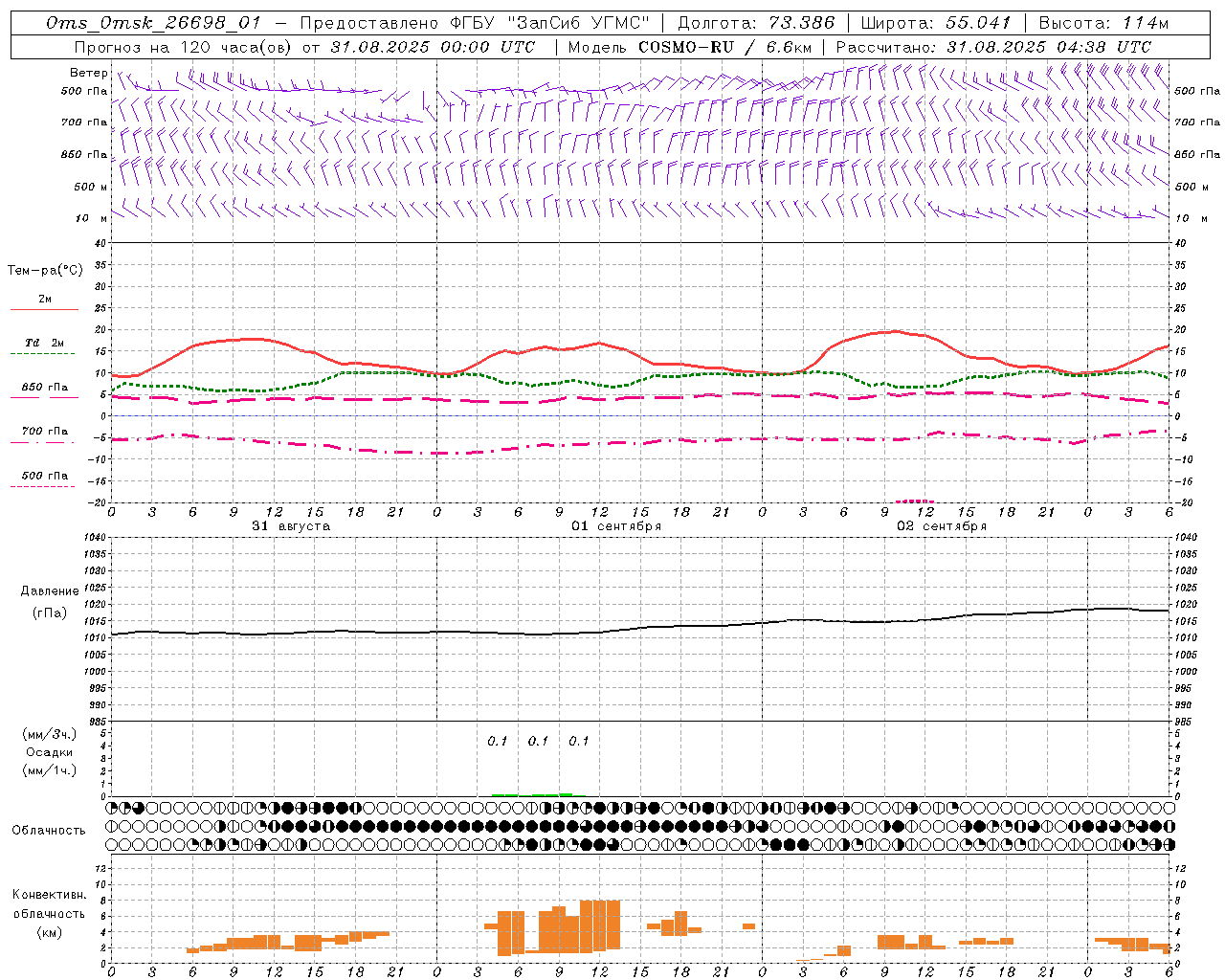Image resolution: width=1225 pixels, height=980 pixels.
Task: Click the (гПа) unit under Давление
Action: point(50,613)
